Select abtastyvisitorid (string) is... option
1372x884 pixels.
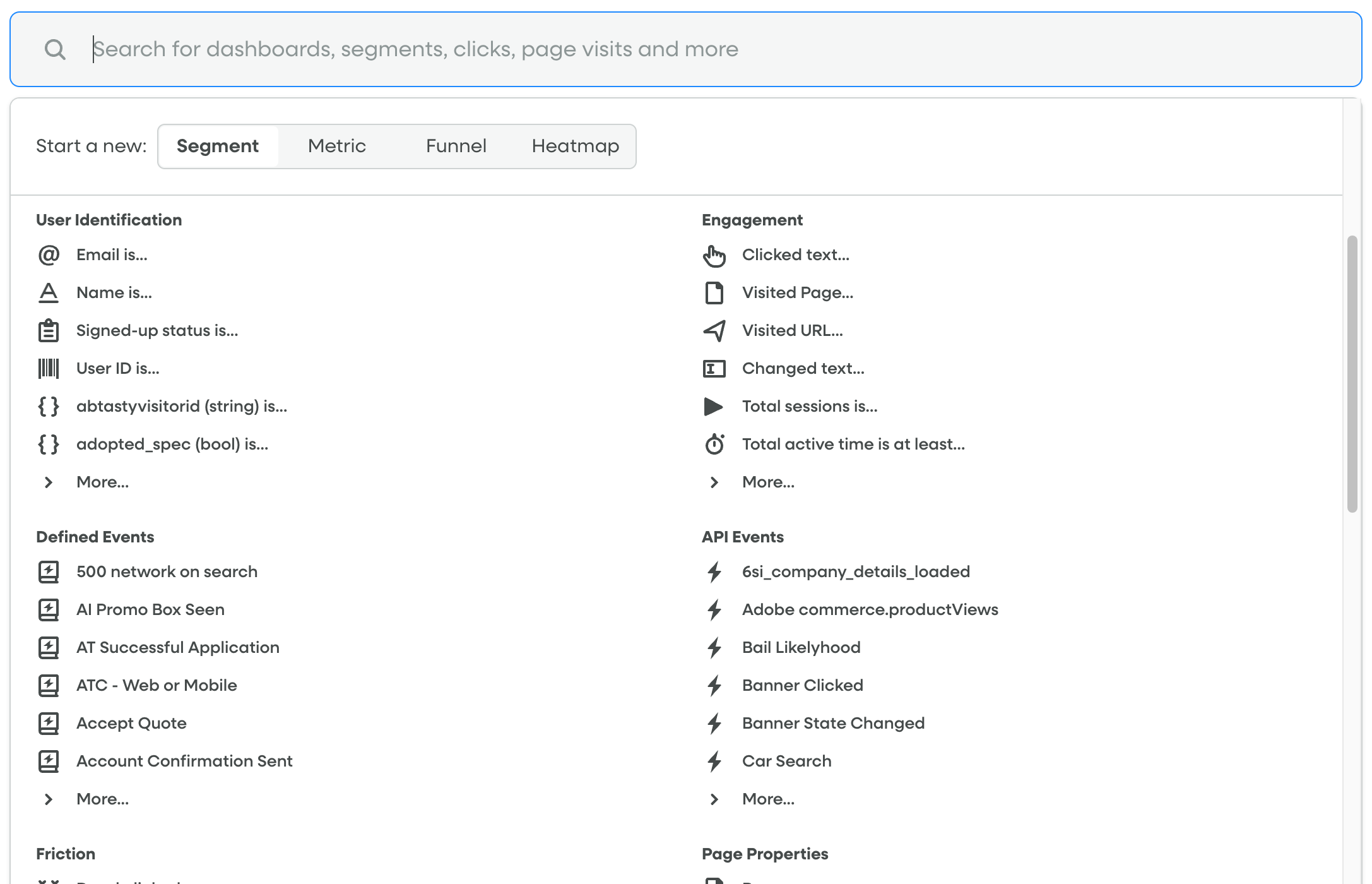(x=182, y=407)
